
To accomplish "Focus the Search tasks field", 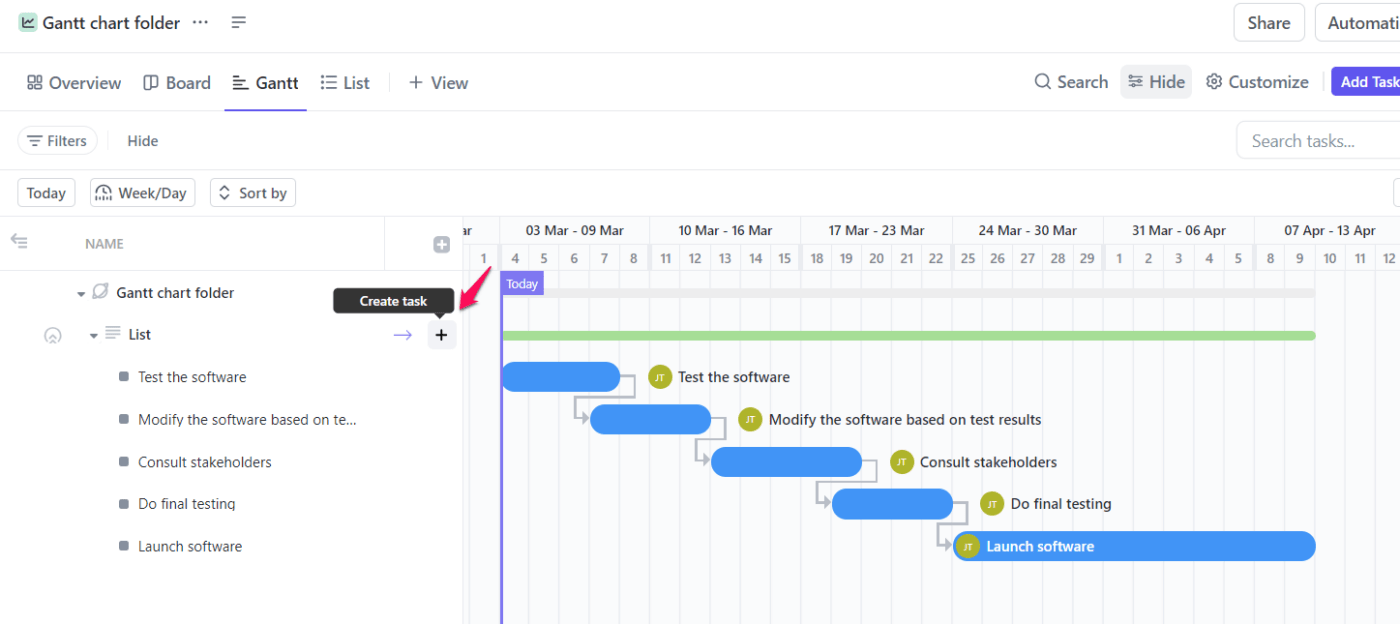I will [x=1318, y=141].
